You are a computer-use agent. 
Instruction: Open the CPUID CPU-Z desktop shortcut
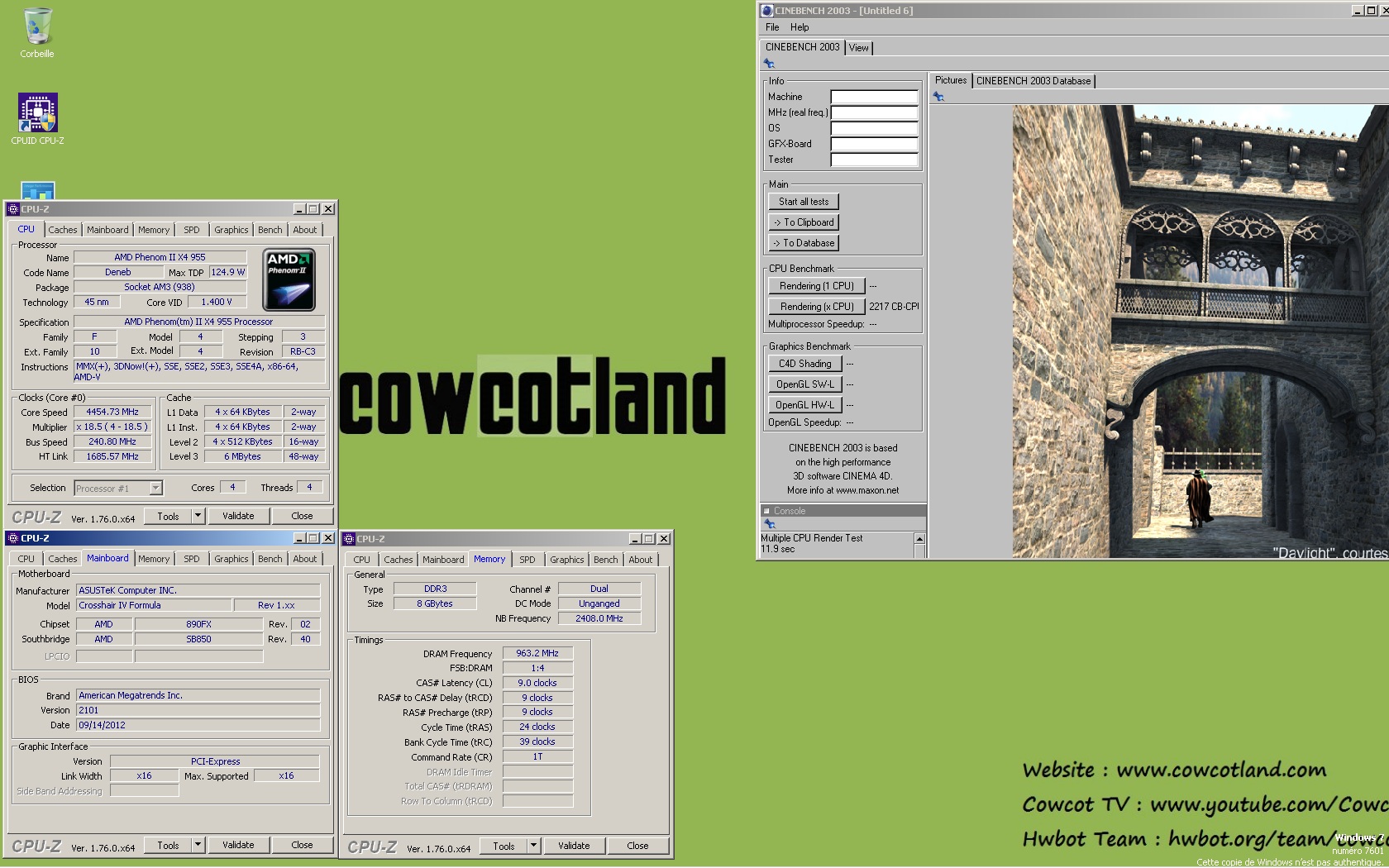[x=37, y=120]
